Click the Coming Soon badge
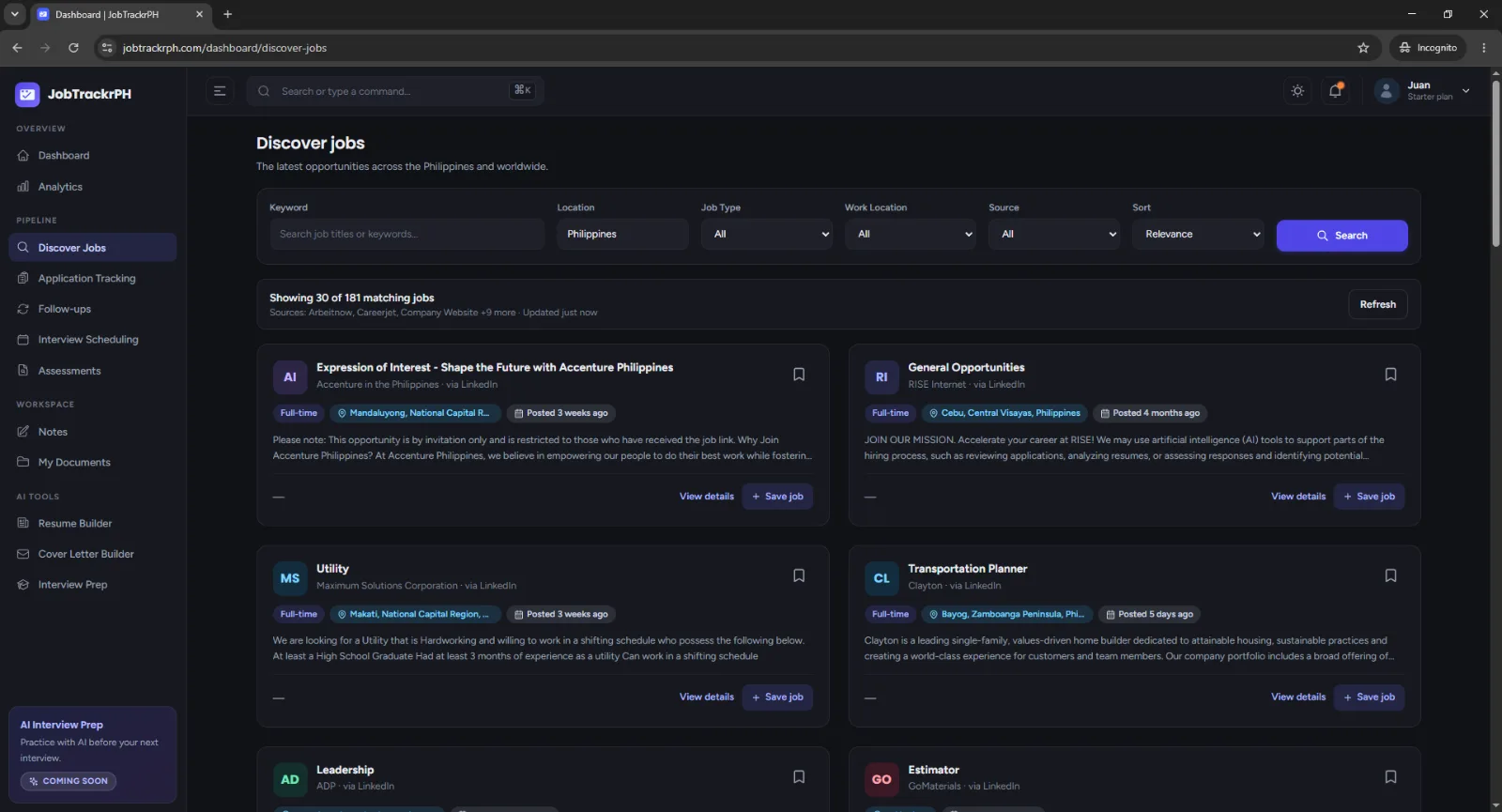Image resolution: width=1502 pixels, height=812 pixels. (69, 781)
